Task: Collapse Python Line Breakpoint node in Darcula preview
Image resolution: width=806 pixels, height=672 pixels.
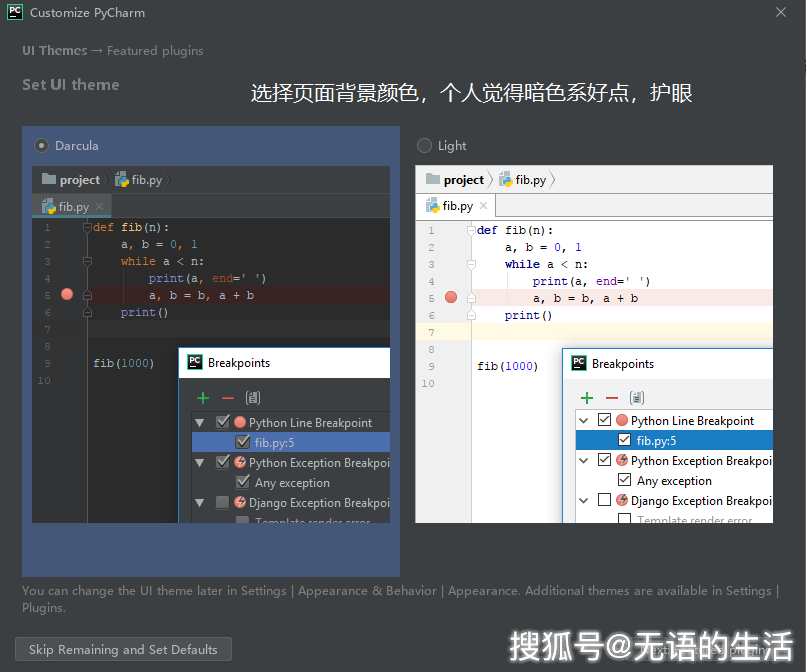Action: coord(200,423)
